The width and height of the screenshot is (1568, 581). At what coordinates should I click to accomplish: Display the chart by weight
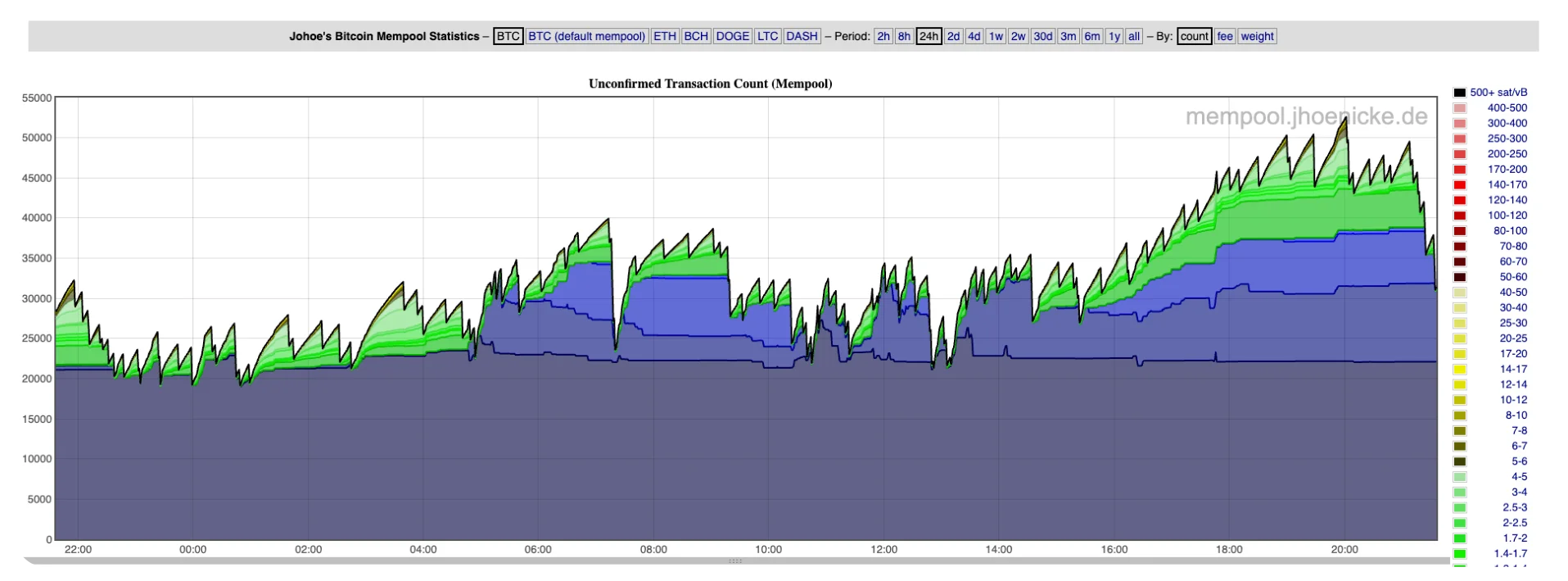1257,36
